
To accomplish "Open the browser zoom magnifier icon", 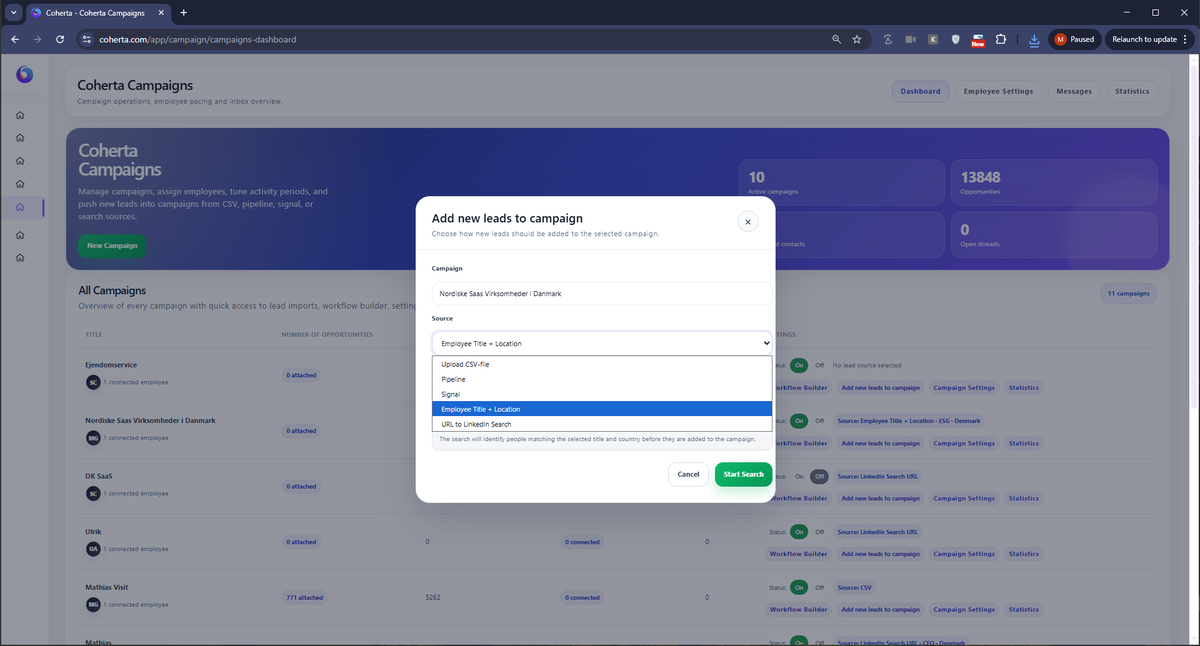I will [x=836, y=39].
